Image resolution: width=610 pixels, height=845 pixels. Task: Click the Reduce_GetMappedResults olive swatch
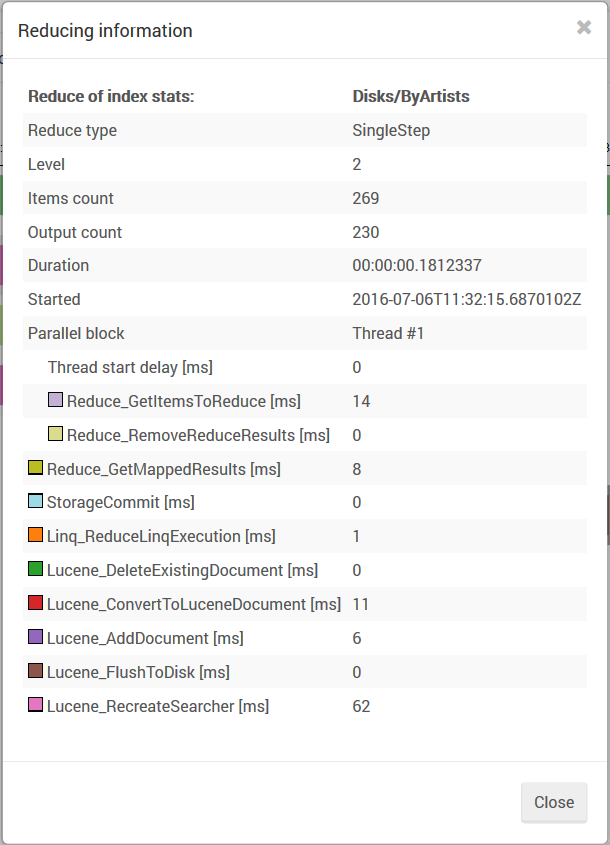pyautogui.click(x=36, y=467)
